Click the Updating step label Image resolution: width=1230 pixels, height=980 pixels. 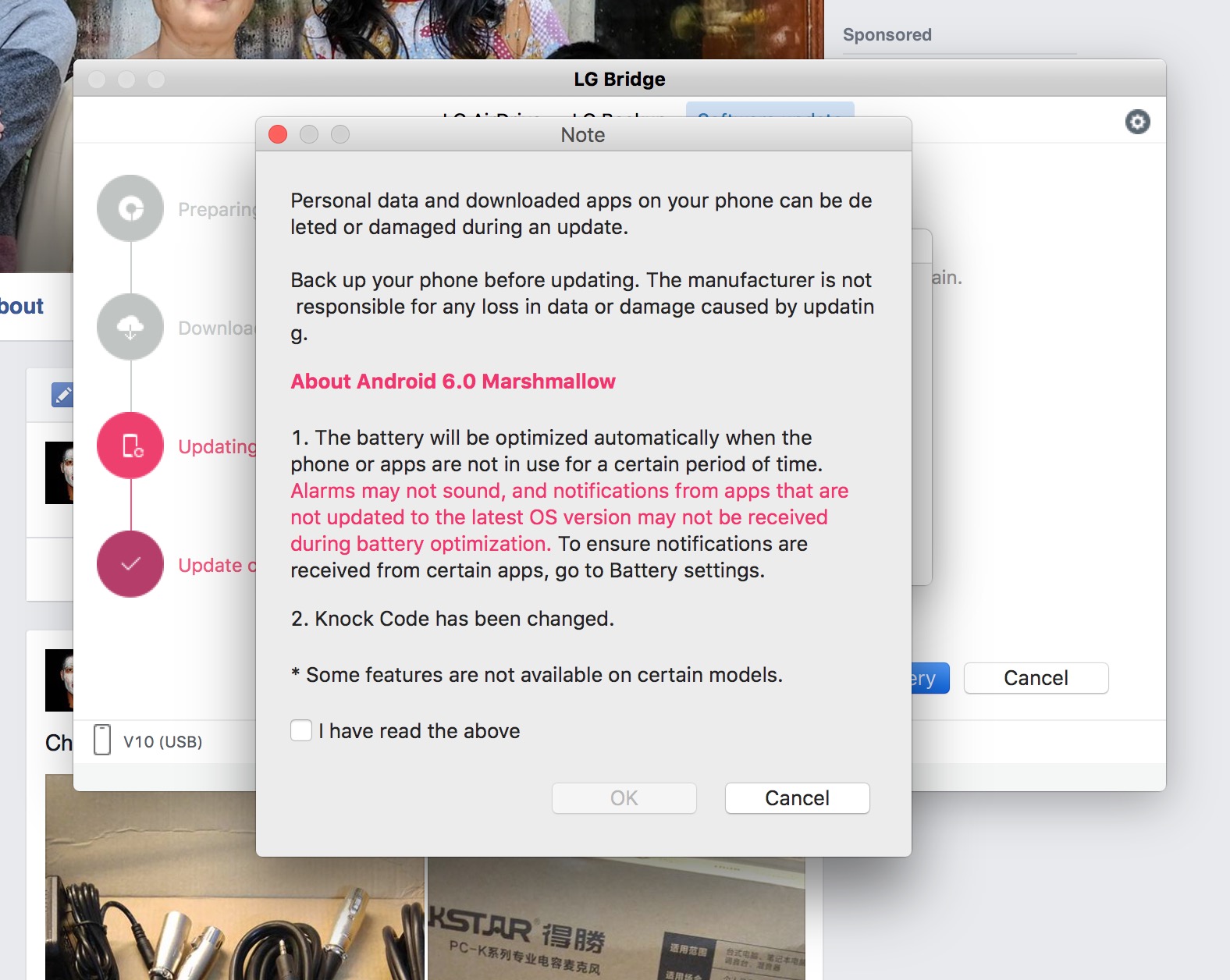click(x=217, y=446)
